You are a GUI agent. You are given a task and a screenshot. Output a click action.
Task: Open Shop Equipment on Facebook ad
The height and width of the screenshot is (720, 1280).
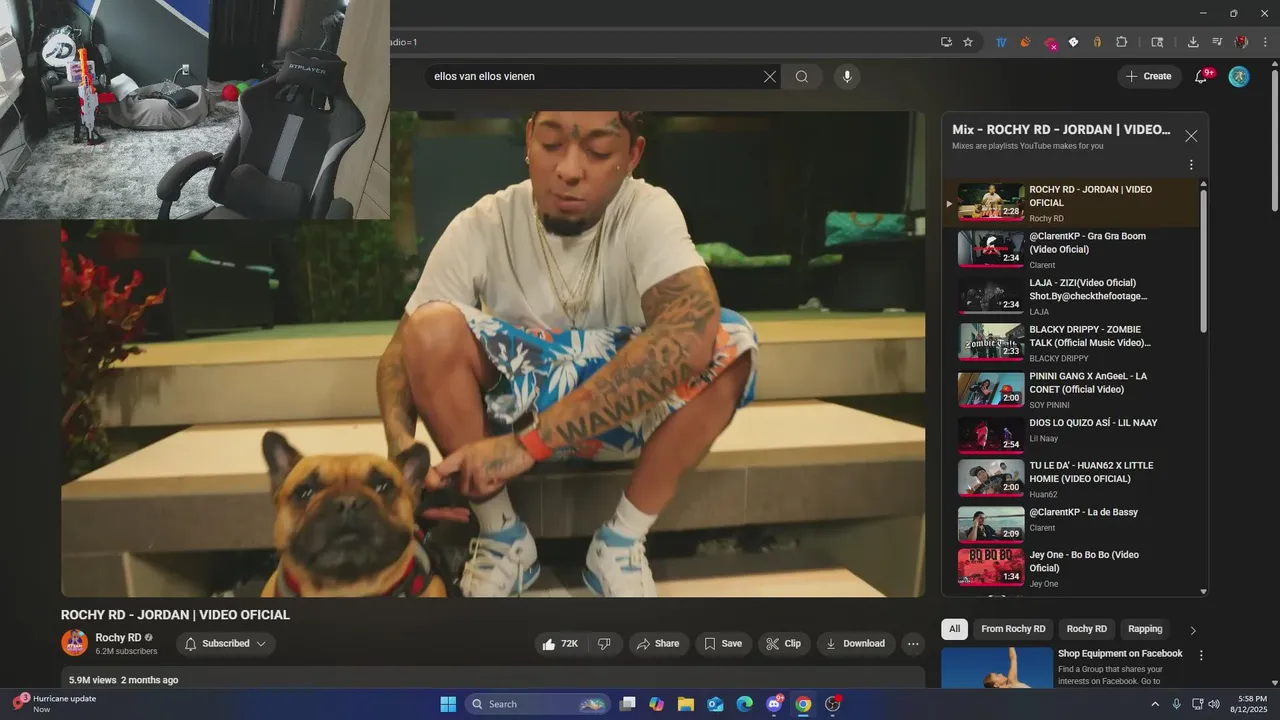(1120, 654)
